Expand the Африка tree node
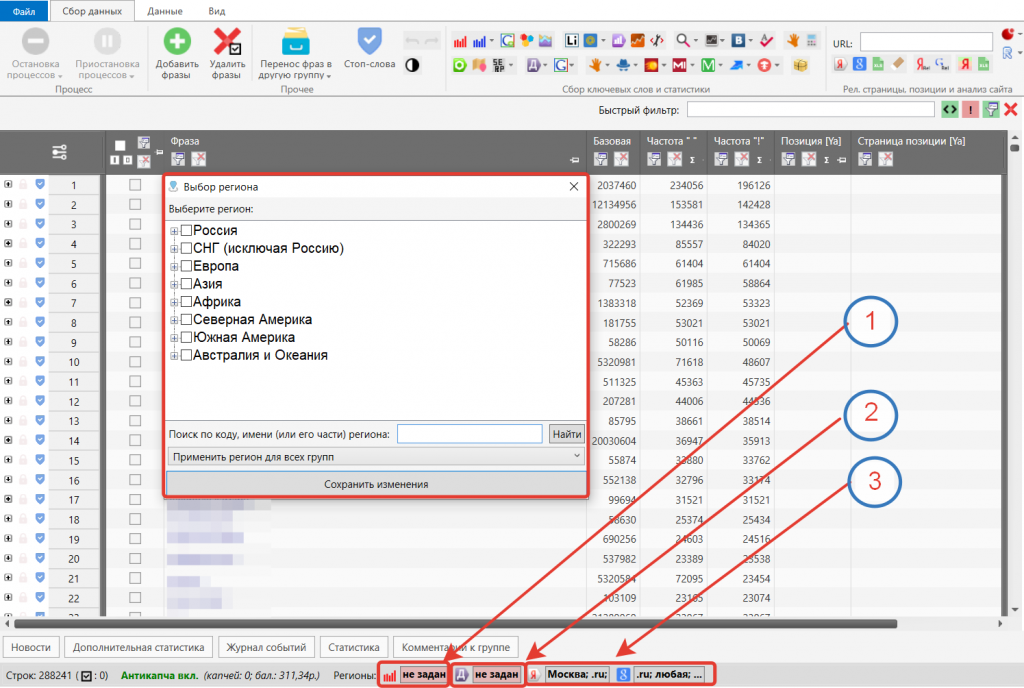The height and width of the screenshot is (688, 1024). point(174,302)
